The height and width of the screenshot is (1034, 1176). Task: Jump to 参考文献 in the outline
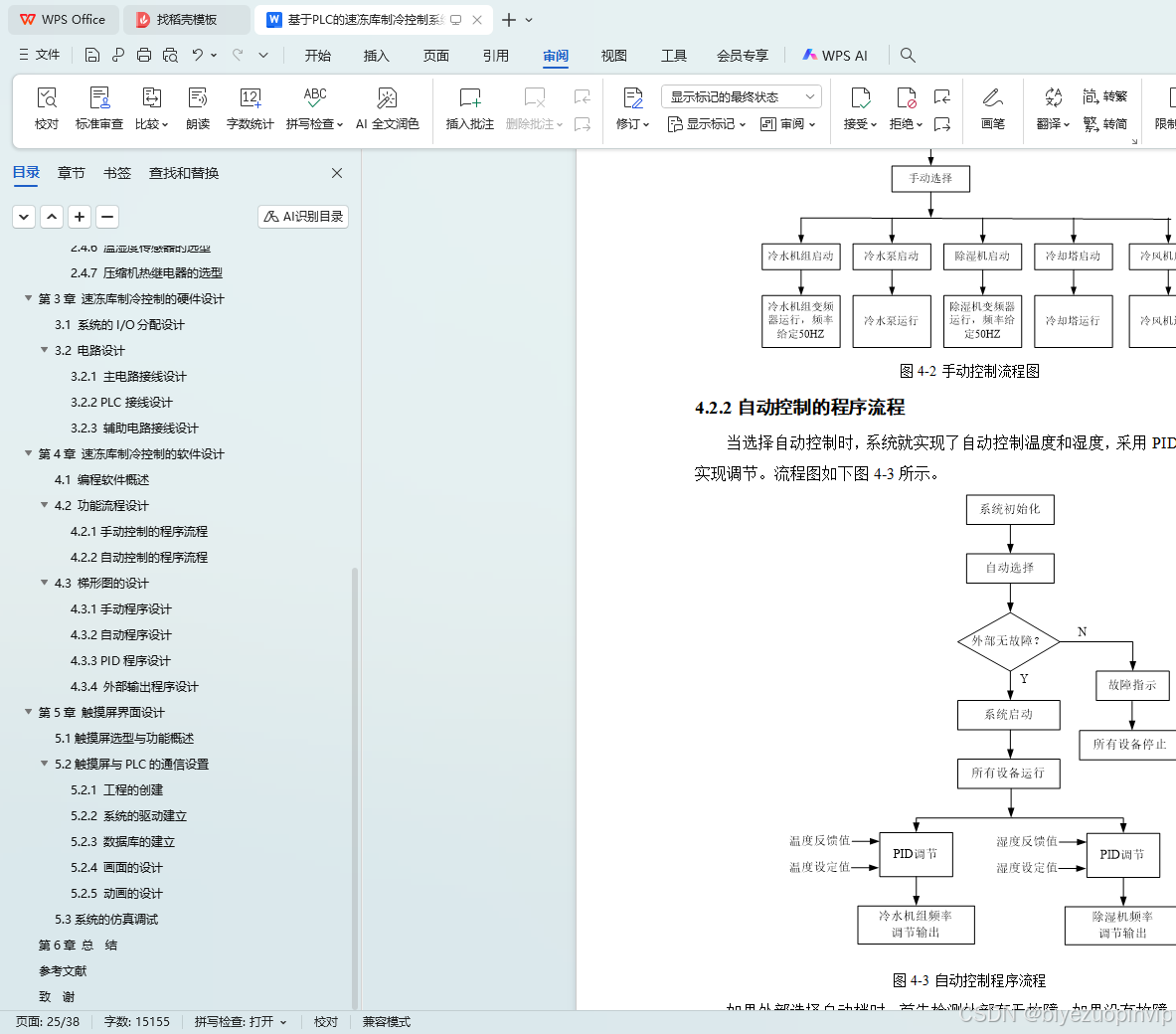(63, 971)
